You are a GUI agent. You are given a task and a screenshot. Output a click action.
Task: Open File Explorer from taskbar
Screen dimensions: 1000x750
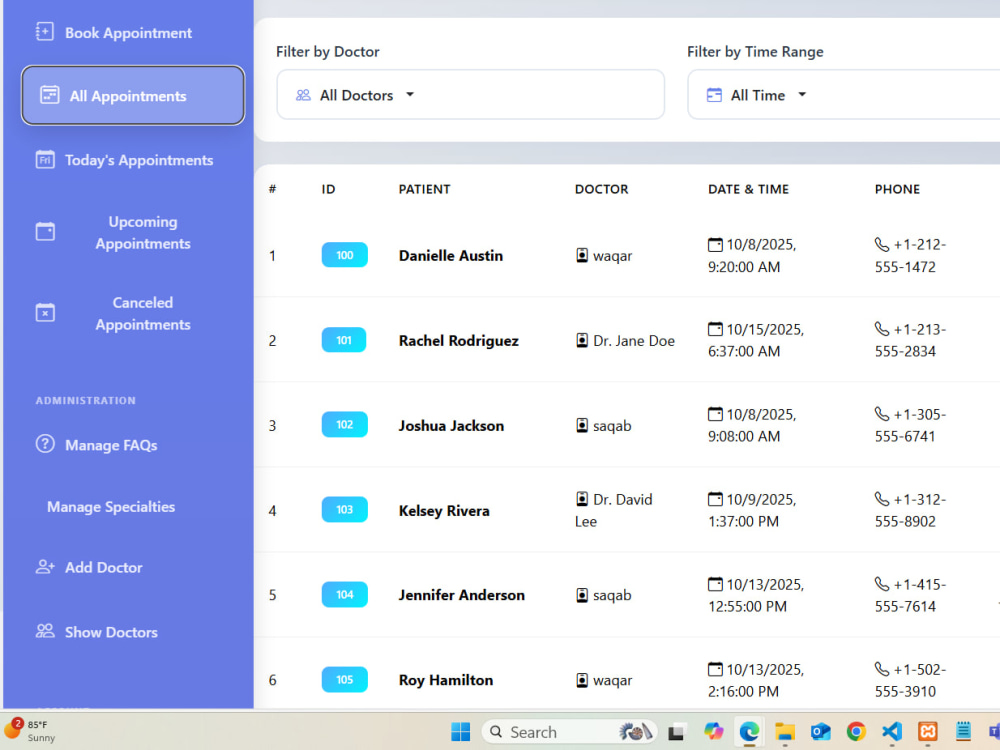coord(784,732)
